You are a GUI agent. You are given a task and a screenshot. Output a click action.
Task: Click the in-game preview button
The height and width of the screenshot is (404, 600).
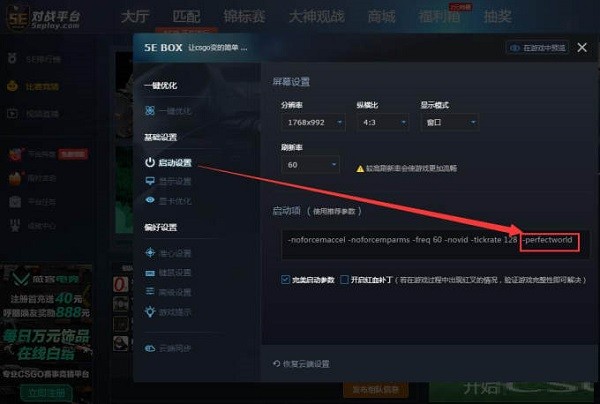537,48
